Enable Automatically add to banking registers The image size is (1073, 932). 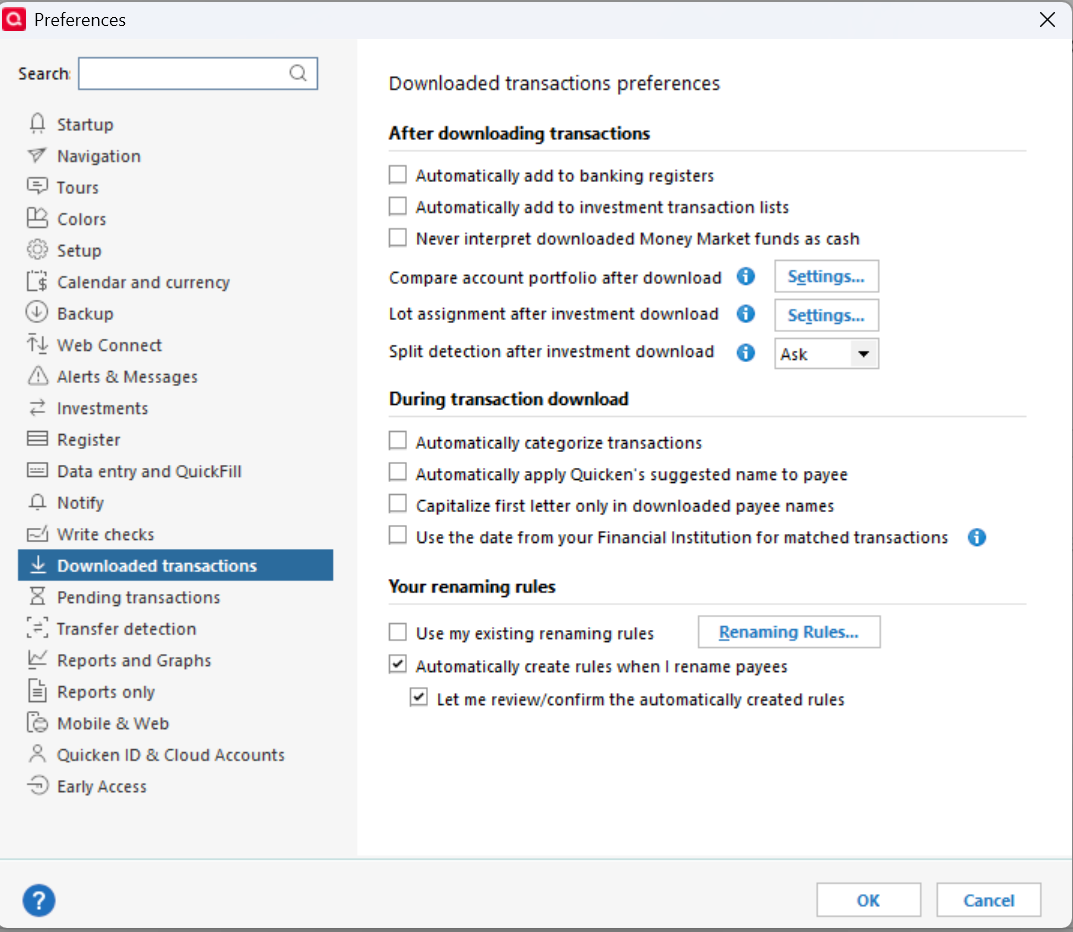coord(398,174)
